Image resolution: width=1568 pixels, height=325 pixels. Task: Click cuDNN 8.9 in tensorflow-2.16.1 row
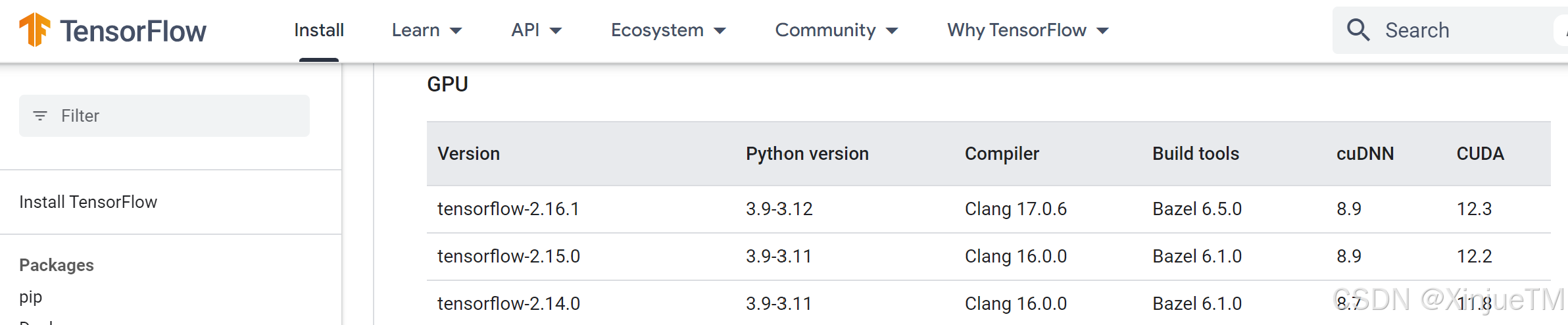1349,209
